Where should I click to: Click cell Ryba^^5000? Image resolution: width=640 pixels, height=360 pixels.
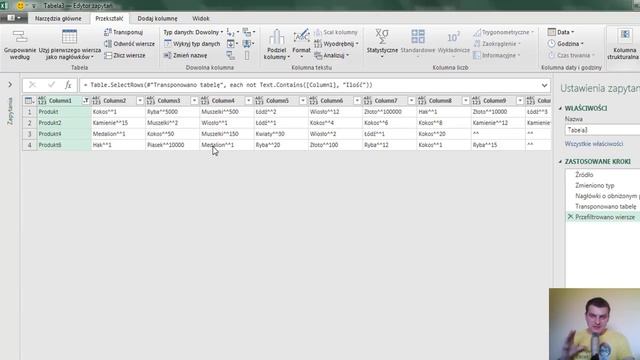pyautogui.click(x=172, y=112)
